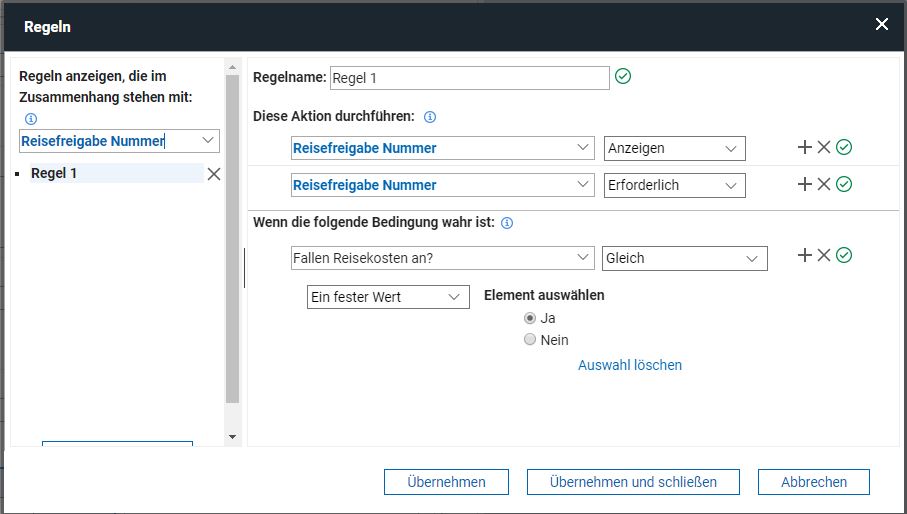Open the Ein fester Wert dropdown
907x514 pixels.
[388, 297]
